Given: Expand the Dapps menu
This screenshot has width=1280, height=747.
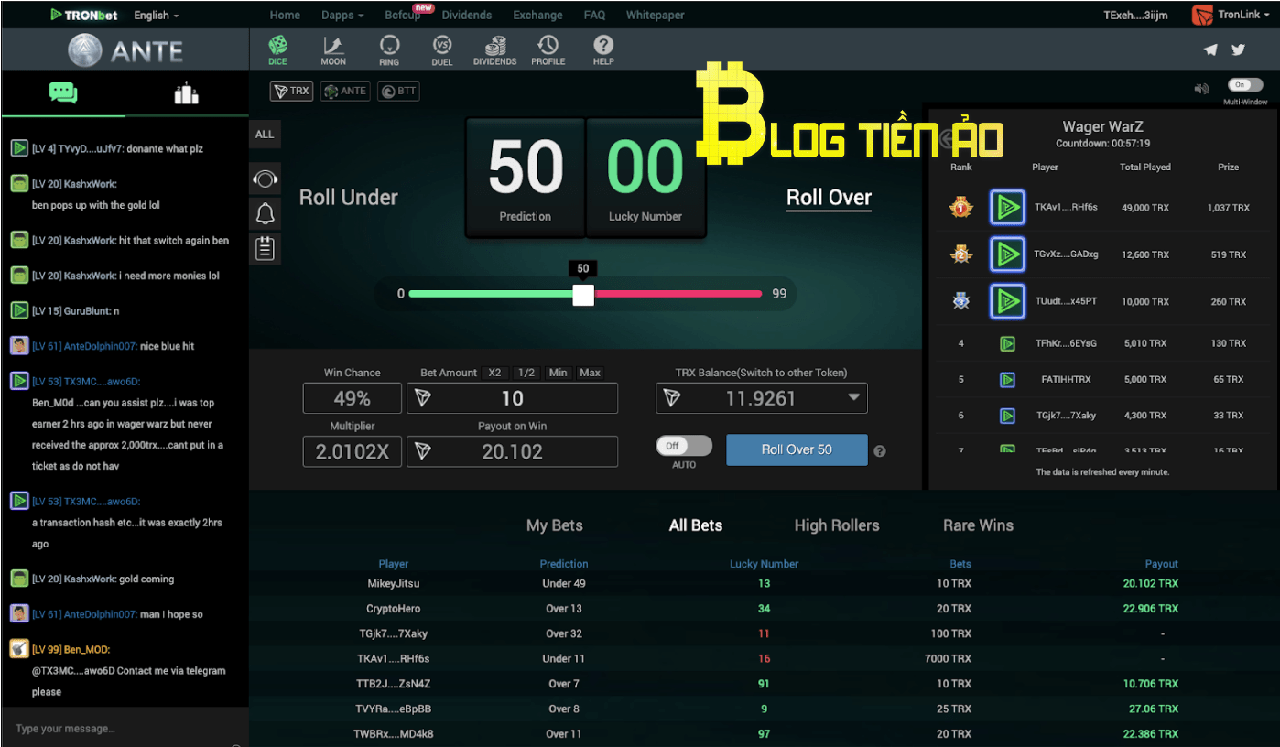Looking at the screenshot, I should [343, 15].
